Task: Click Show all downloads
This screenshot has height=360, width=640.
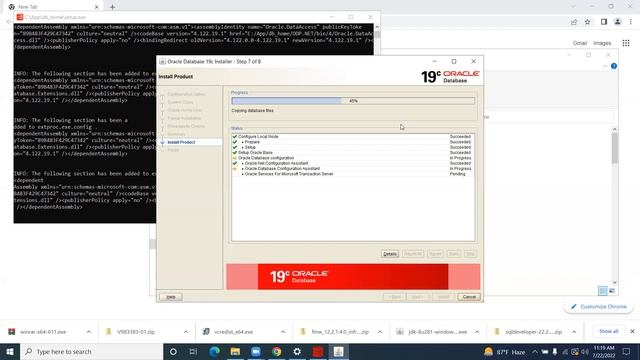Action: click(609, 331)
